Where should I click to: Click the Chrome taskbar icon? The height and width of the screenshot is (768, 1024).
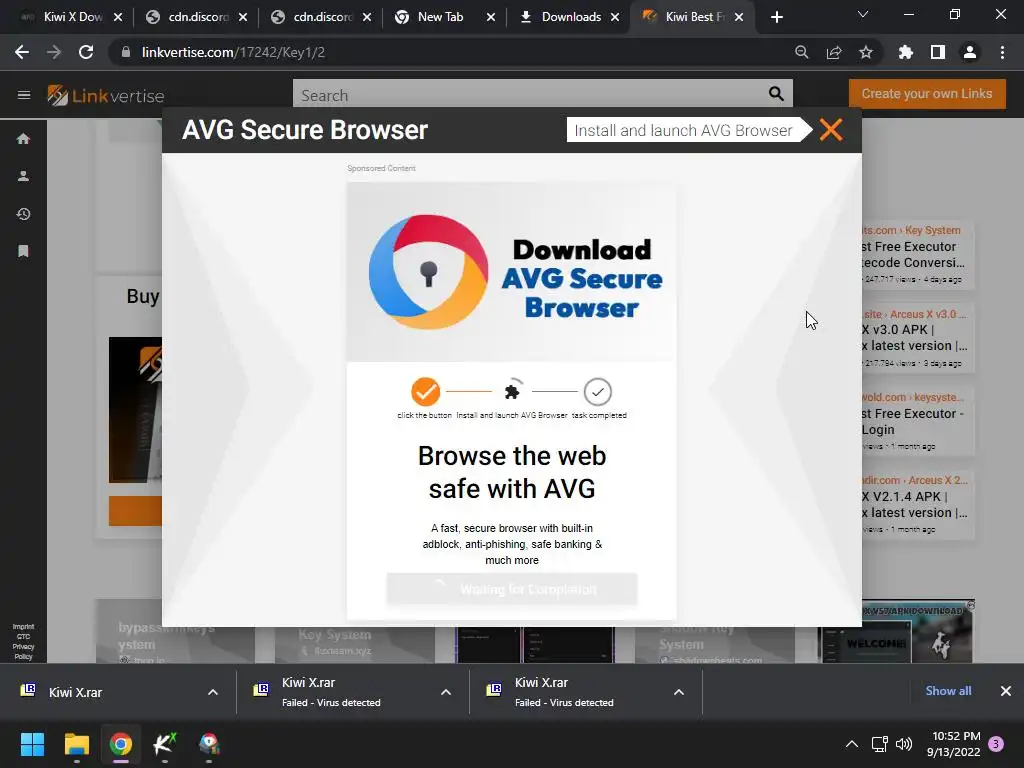121,744
